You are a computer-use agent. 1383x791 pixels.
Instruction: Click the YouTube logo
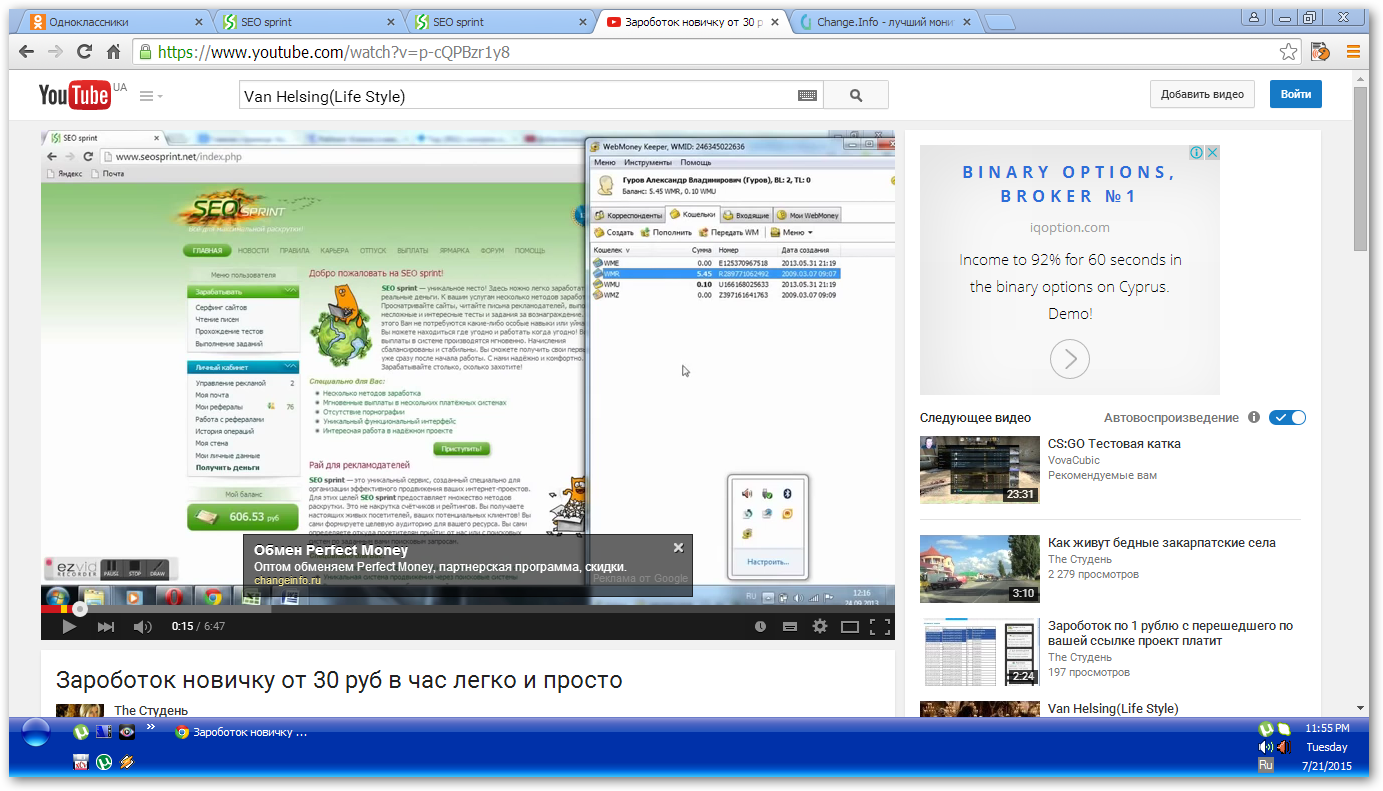(75, 95)
